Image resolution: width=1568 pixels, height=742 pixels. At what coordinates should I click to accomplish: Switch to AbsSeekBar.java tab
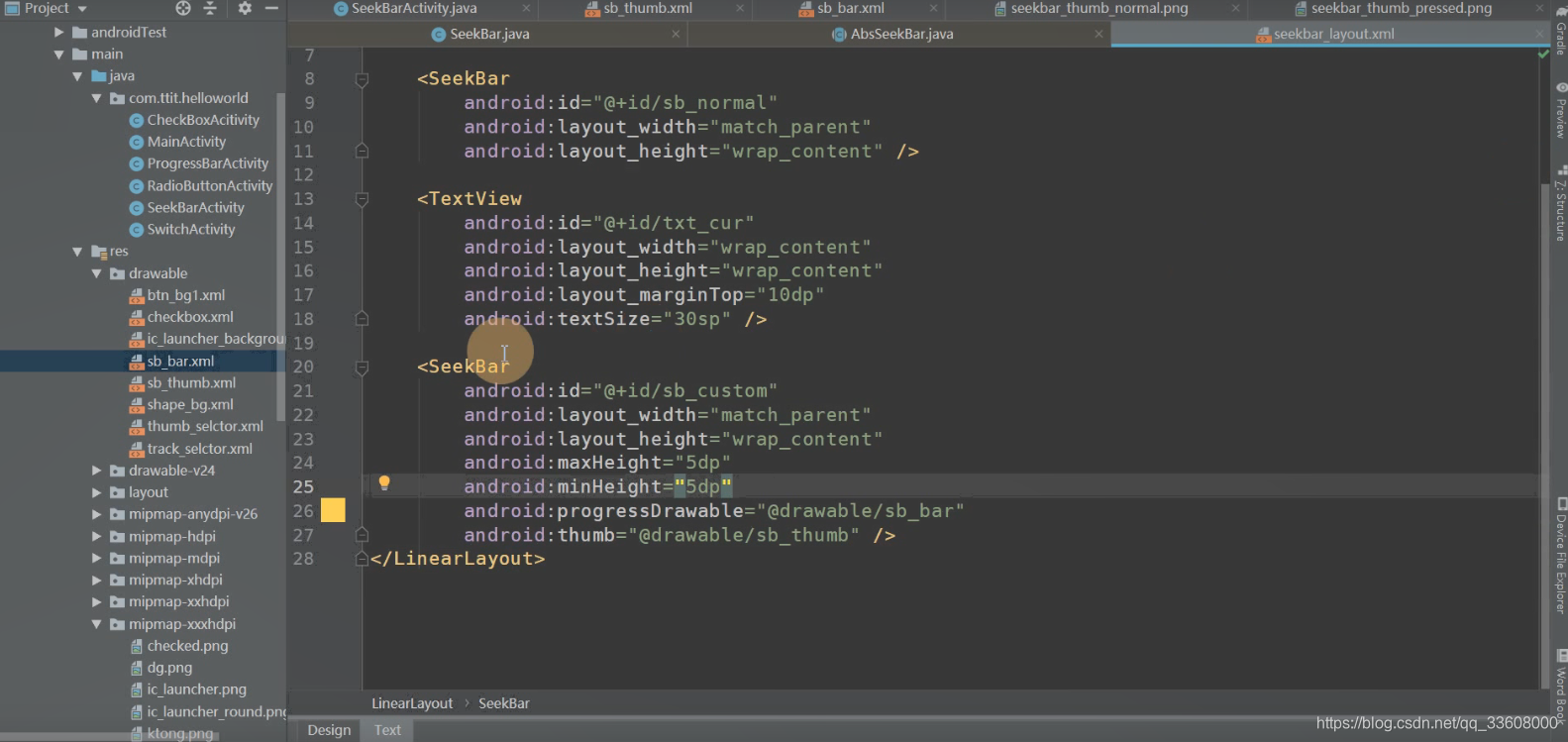pos(901,34)
